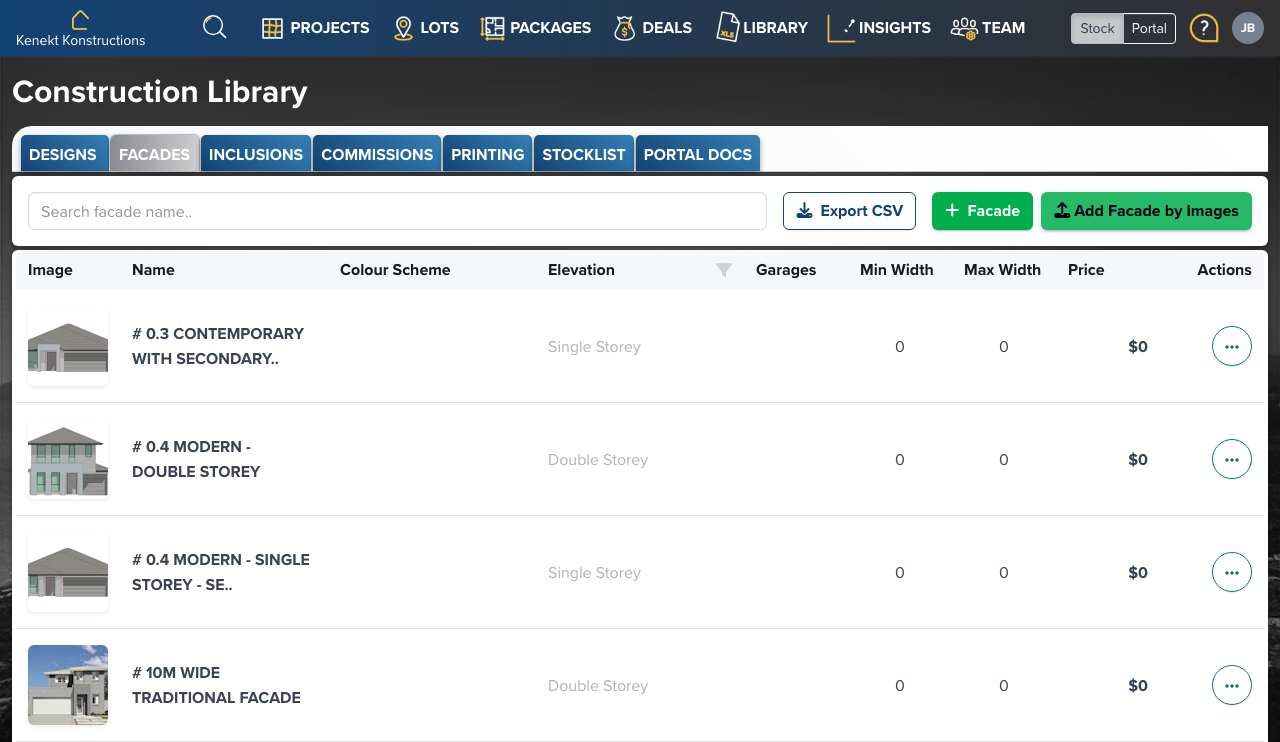The height and width of the screenshot is (742, 1280).
Task: Open the Commissions tab
Action: click(x=377, y=154)
